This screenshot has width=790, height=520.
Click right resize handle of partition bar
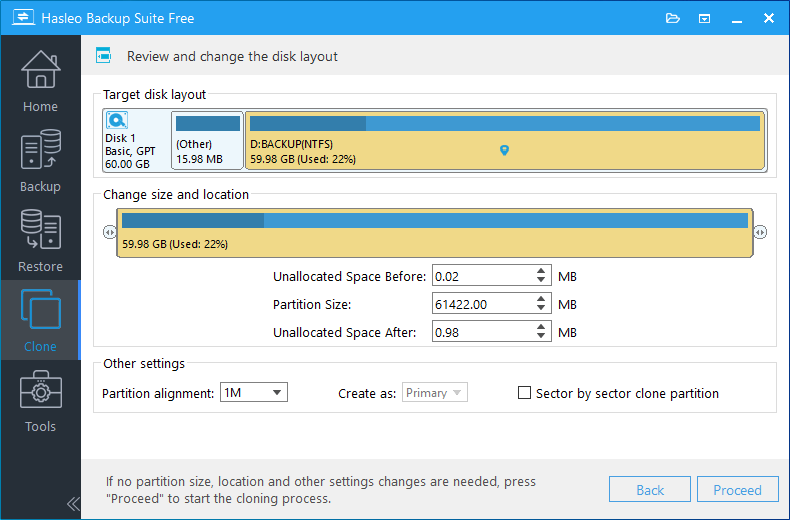pos(760,232)
